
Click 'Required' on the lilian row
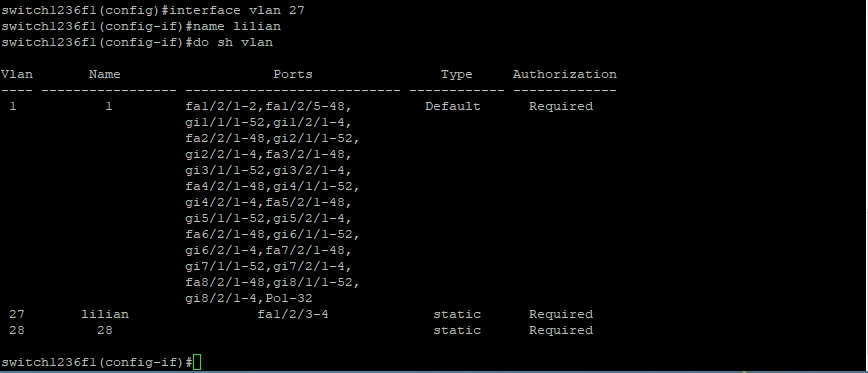561,314
